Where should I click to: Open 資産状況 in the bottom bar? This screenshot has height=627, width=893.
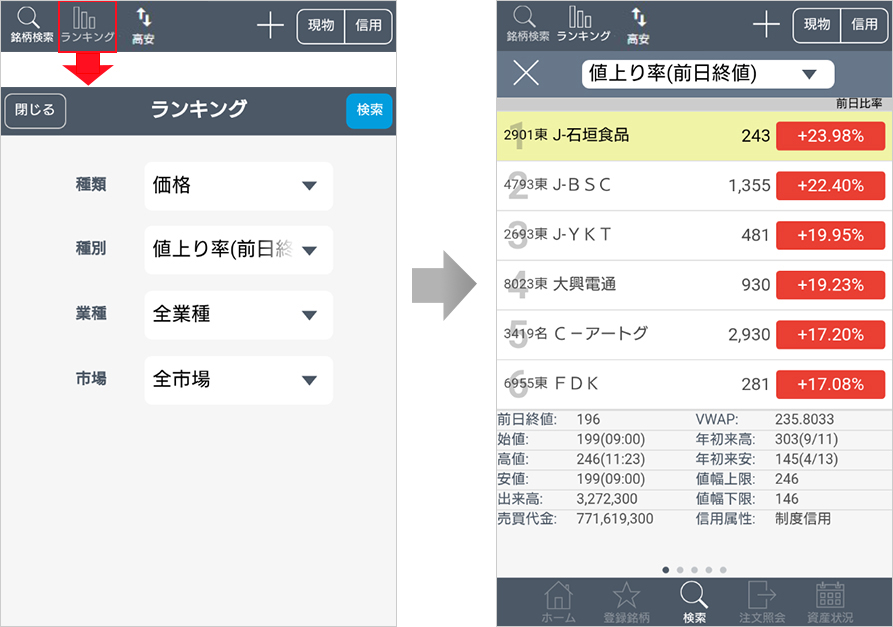pyautogui.click(x=829, y=601)
